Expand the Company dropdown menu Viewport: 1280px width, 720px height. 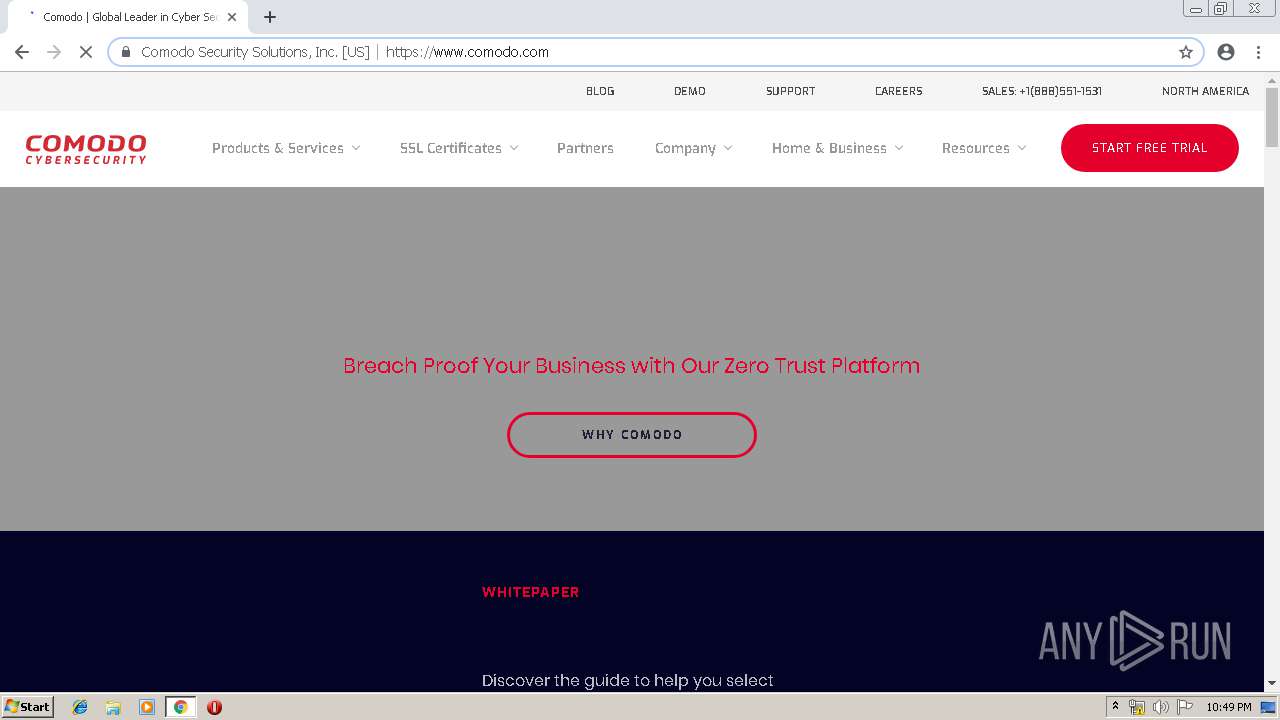pyautogui.click(x=694, y=148)
